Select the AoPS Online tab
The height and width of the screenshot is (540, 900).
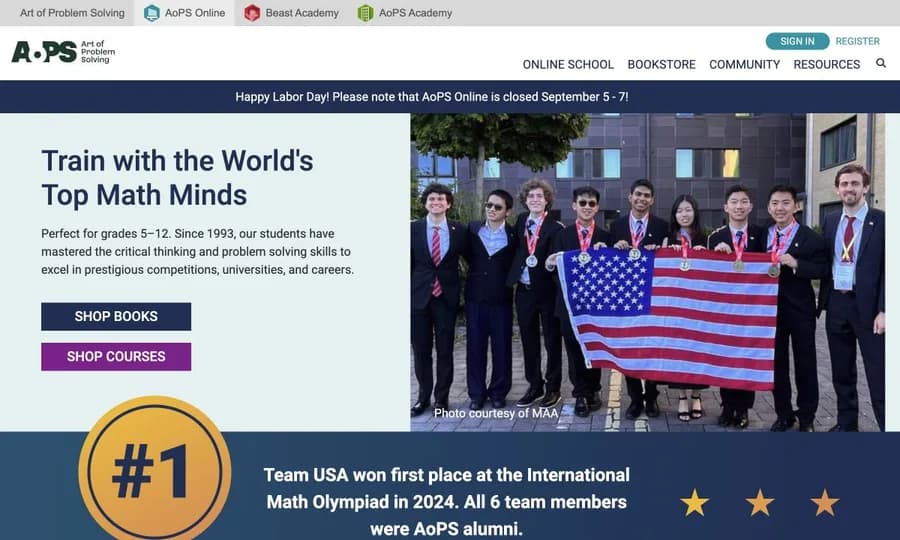(185, 13)
